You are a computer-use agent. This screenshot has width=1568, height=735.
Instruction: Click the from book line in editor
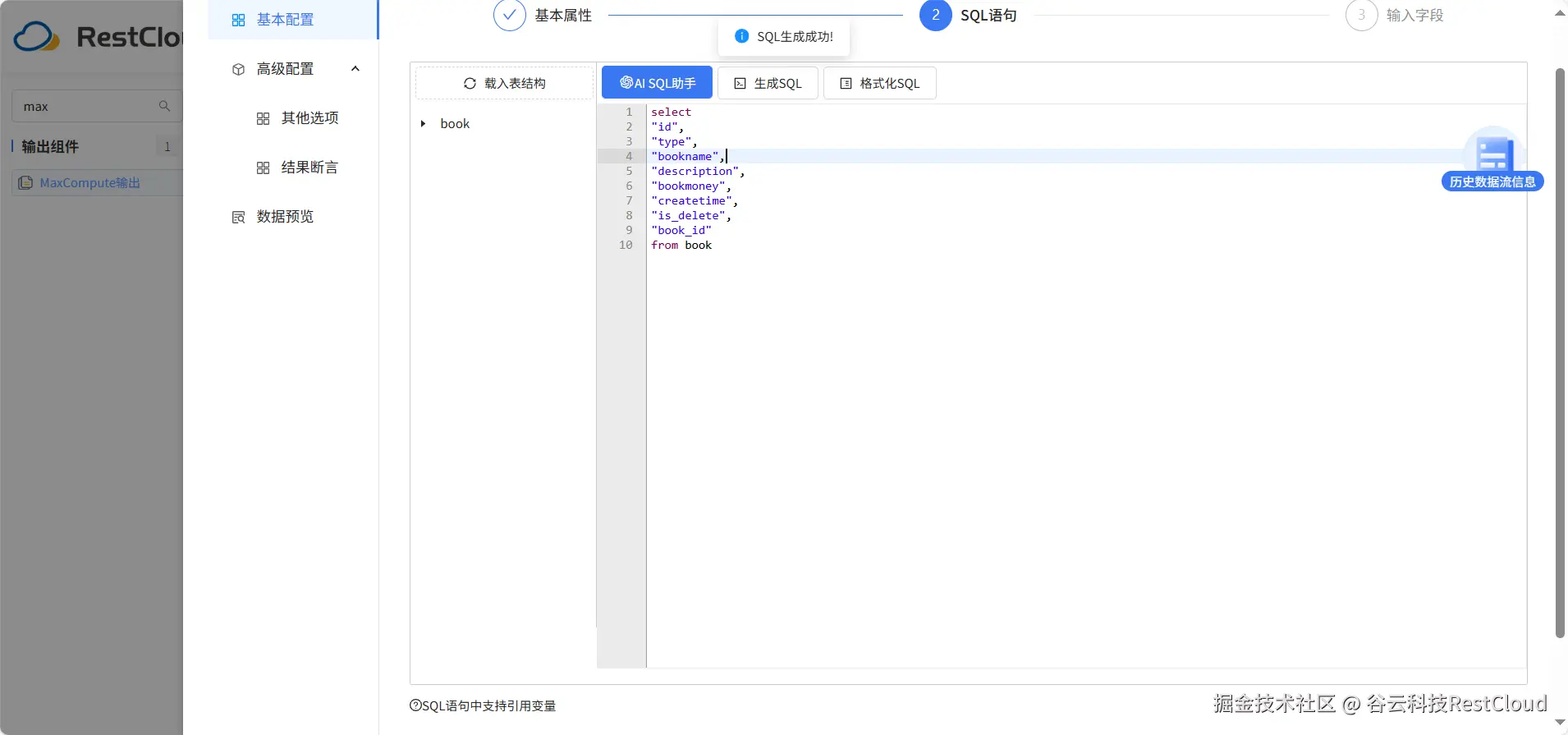pyautogui.click(x=681, y=245)
